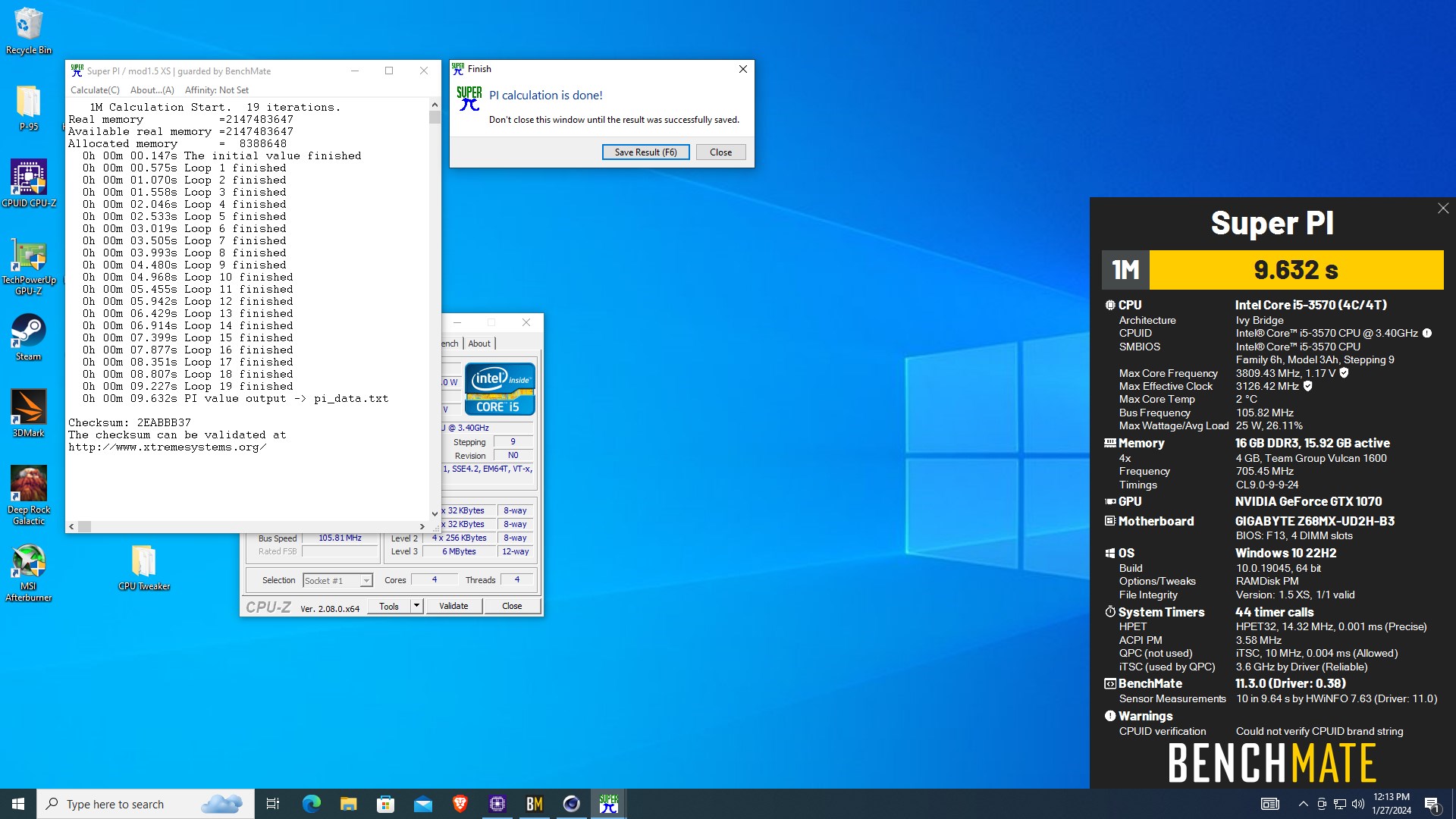Open File Explorer from taskbar
1456x819 pixels.
348,804
